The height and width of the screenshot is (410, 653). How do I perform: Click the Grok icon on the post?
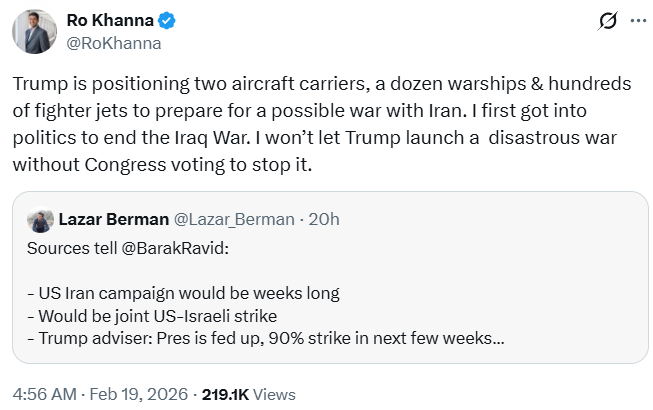coord(605,21)
